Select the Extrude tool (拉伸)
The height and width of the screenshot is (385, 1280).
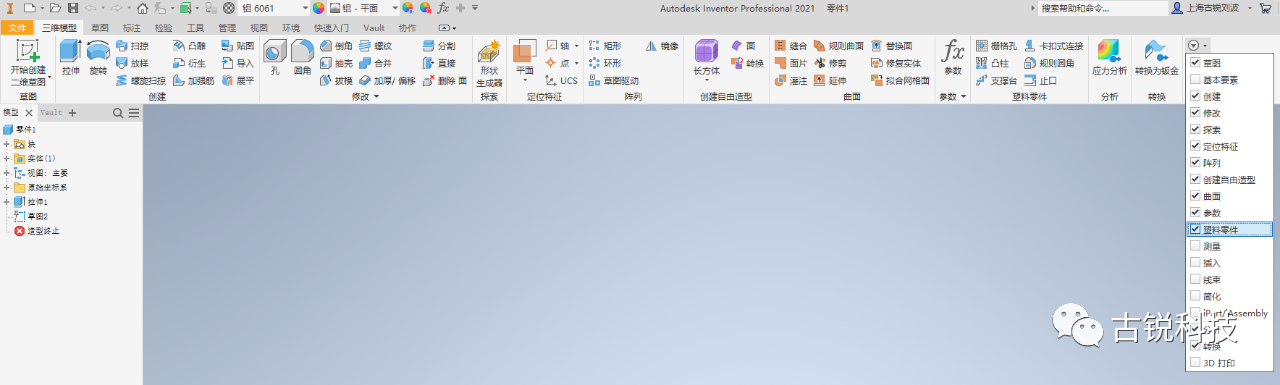tap(70, 57)
